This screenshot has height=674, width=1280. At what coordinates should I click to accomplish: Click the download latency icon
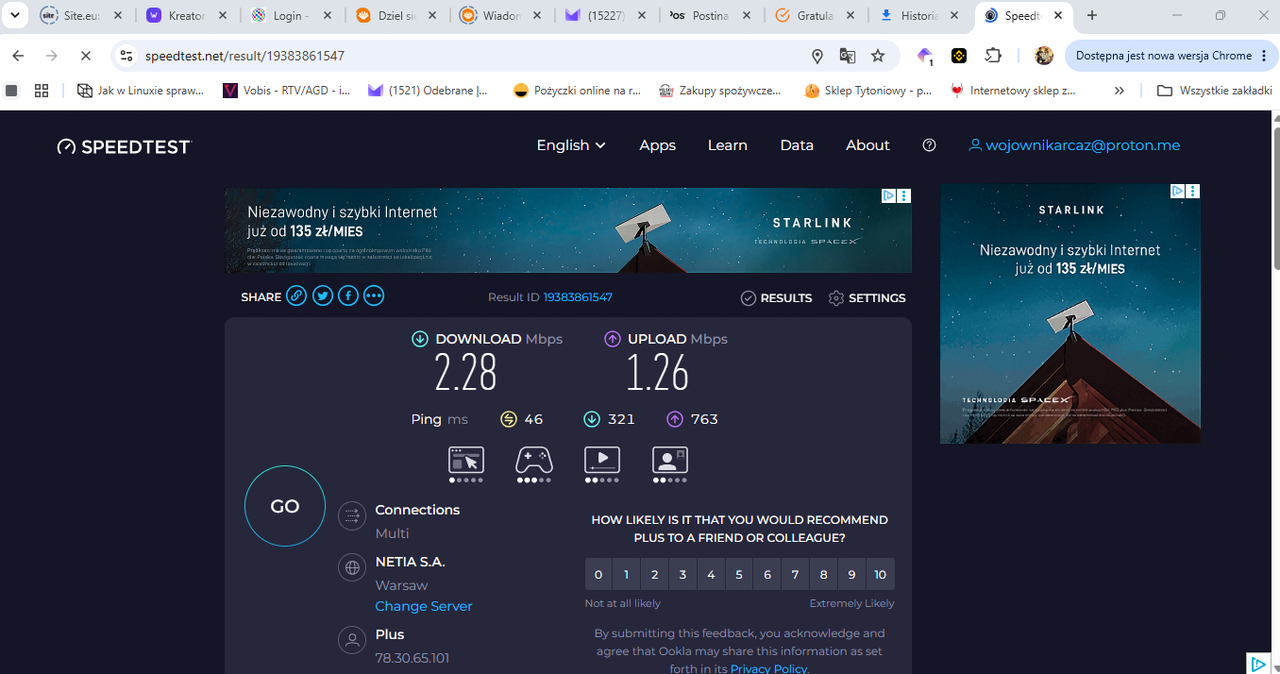(x=592, y=419)
